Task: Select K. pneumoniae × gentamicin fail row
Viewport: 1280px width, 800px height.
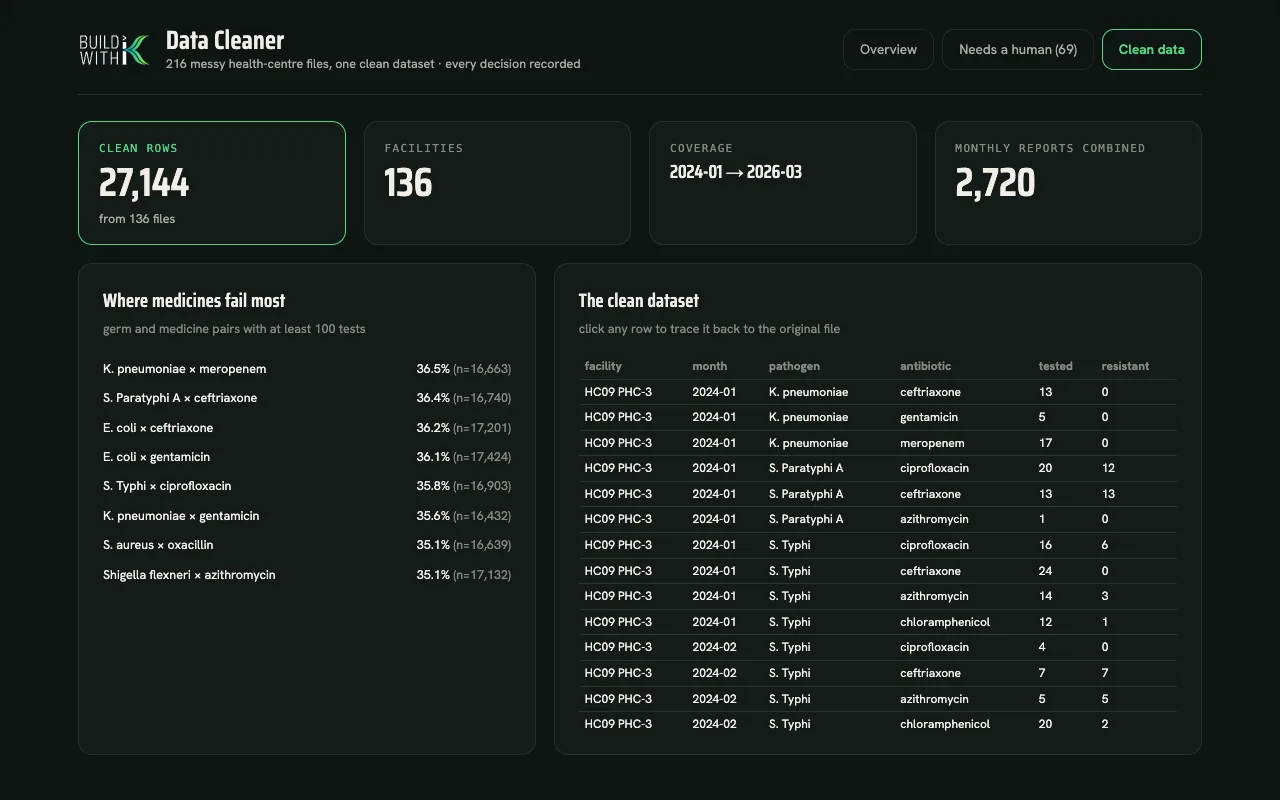Action: click(307, 516)
